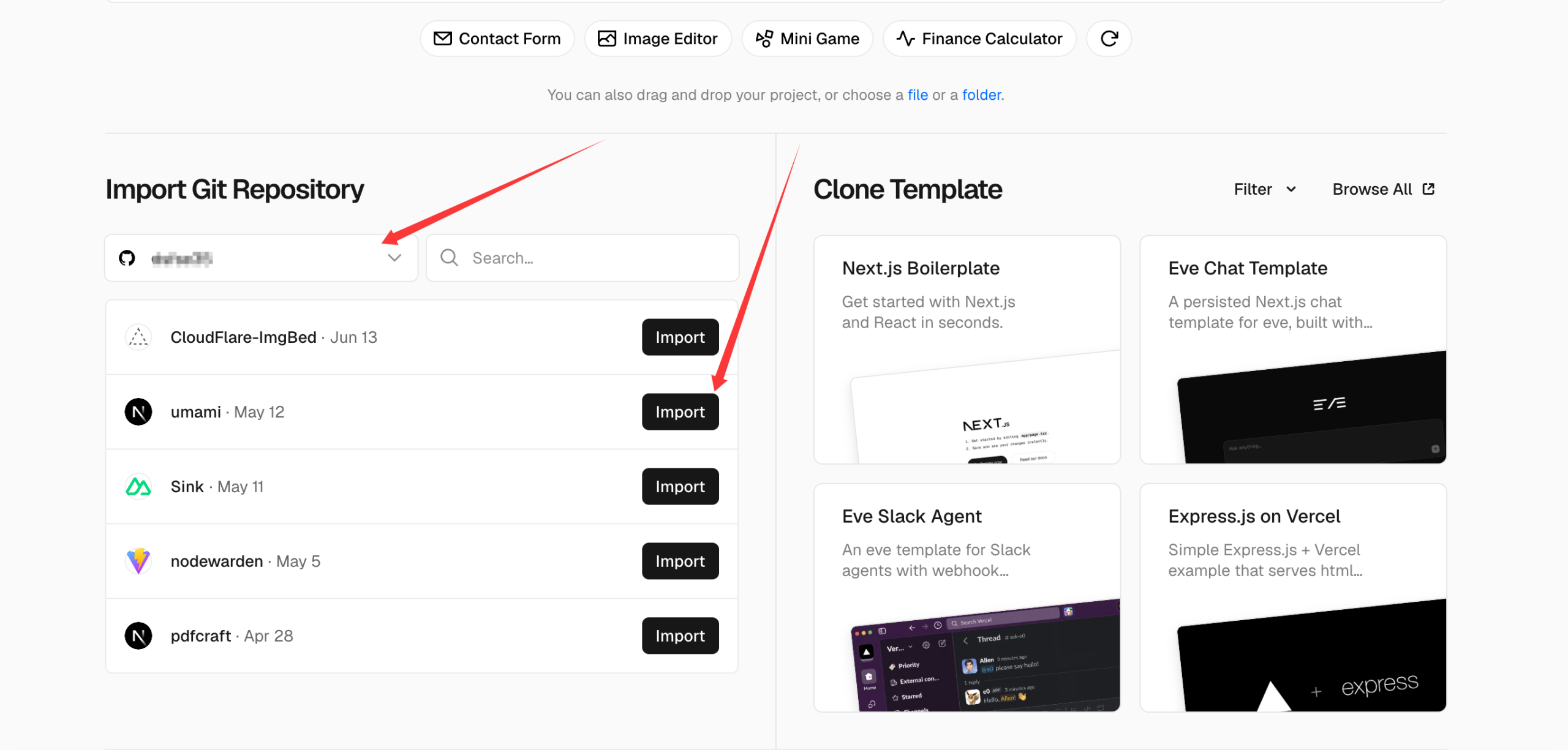Import the CloudFlare-ImgBed repository
Screen dimensions: 1568x750
[680, 337]
